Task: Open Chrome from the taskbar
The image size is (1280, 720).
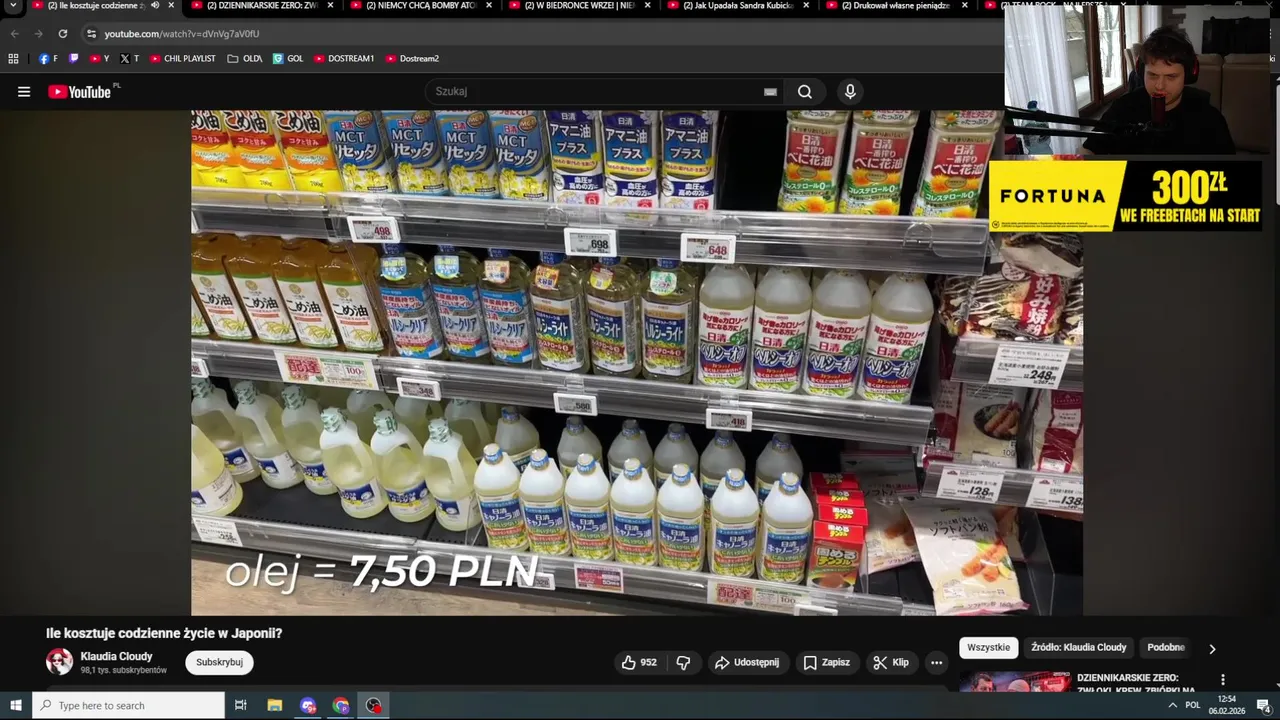Action: click(x=341, y=706)
